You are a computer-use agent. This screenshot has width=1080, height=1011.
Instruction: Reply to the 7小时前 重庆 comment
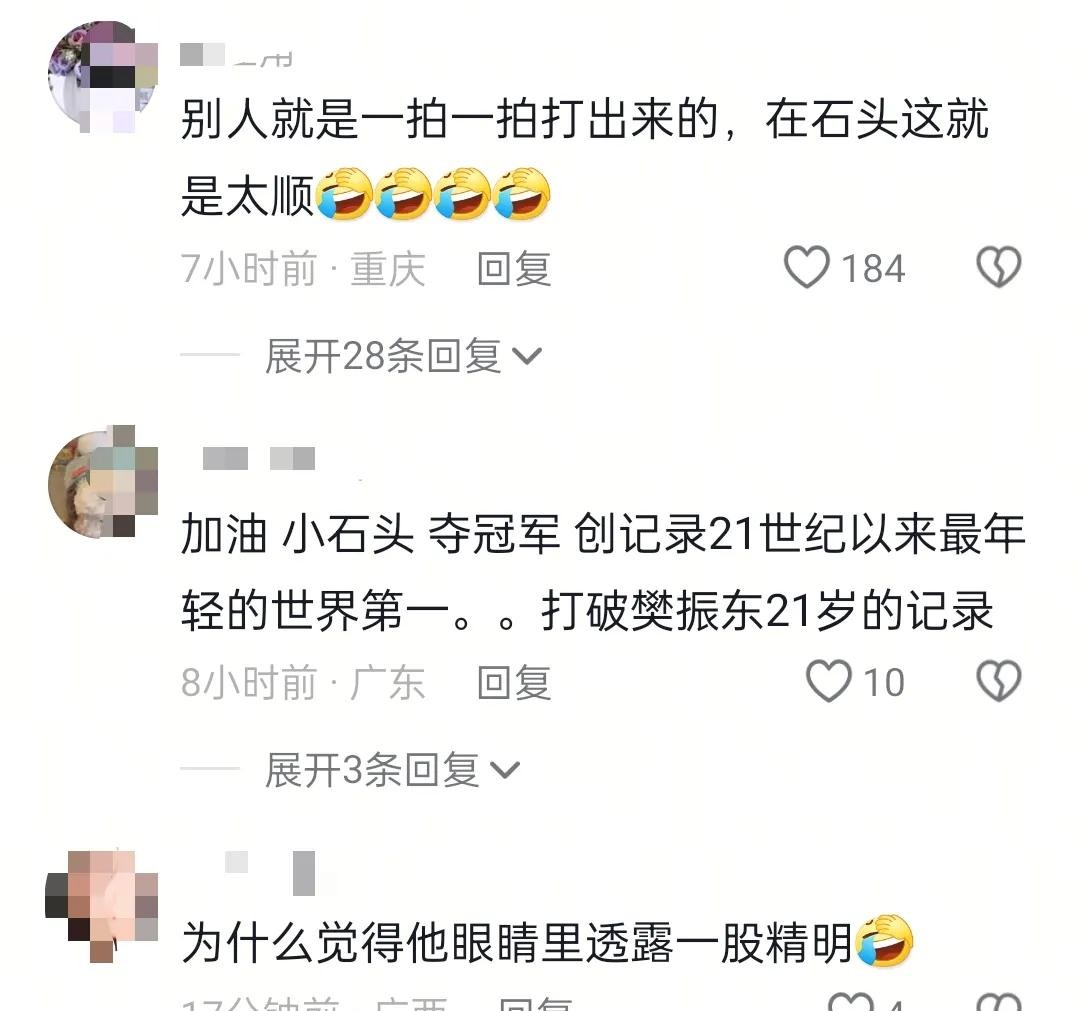click(515, 268)
